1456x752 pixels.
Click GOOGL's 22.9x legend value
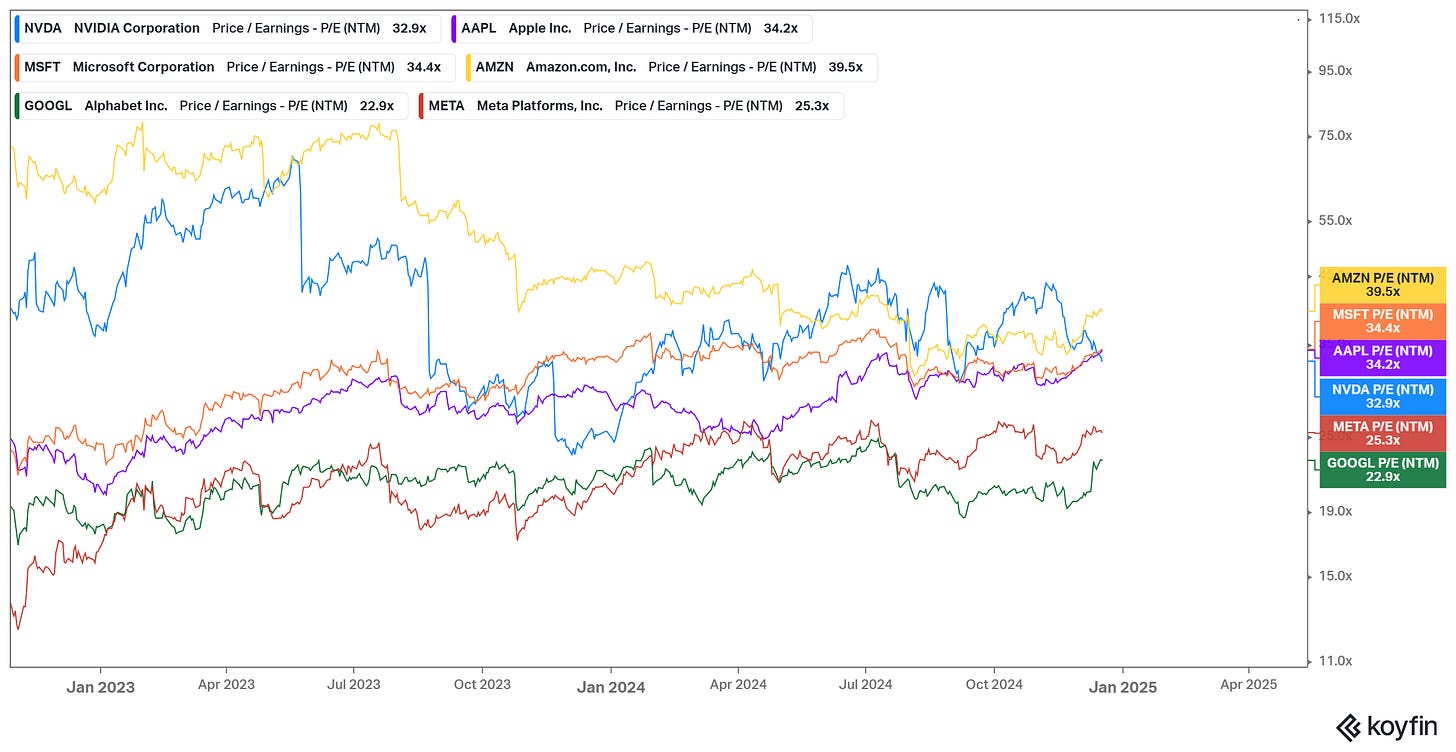point(376,105)
